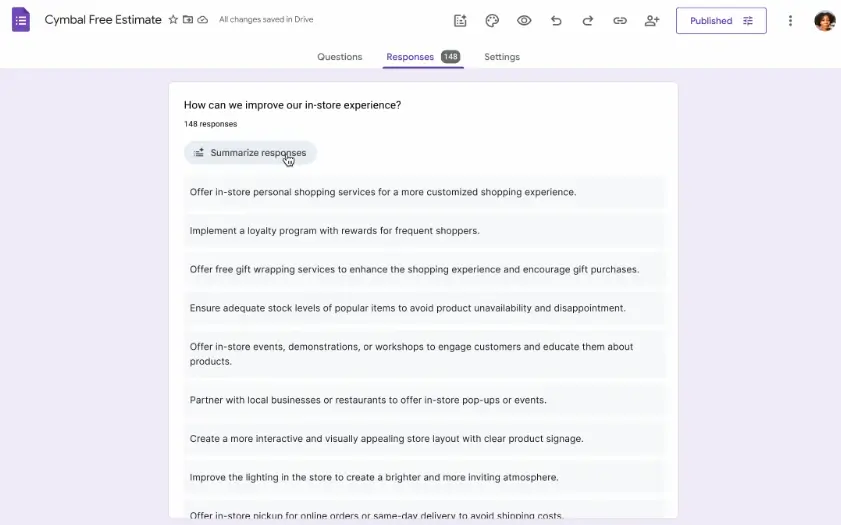Click the 'All changes saved in Drive' status

coord(266,19)
